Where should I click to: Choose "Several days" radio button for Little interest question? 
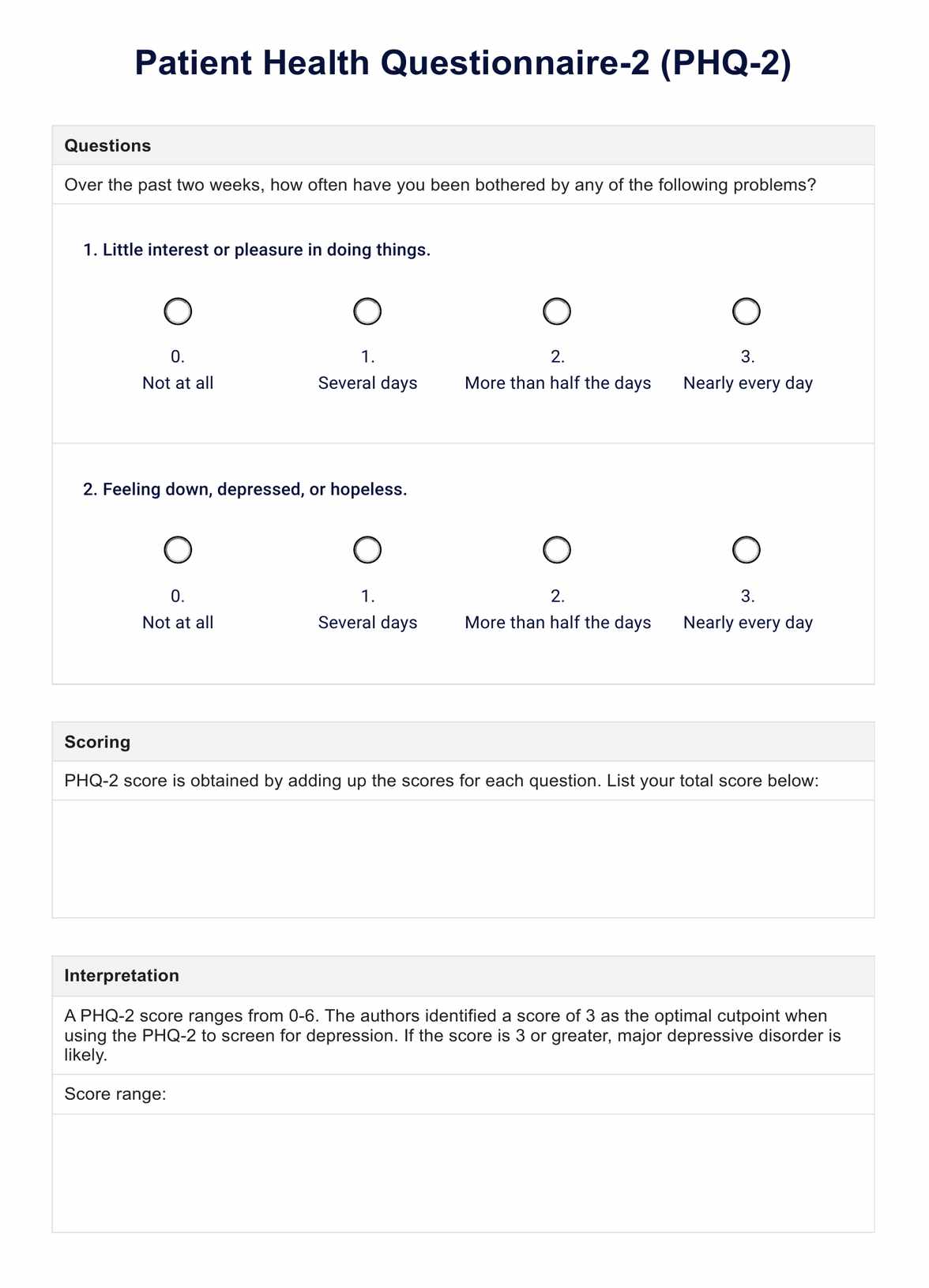pos(367,311)
